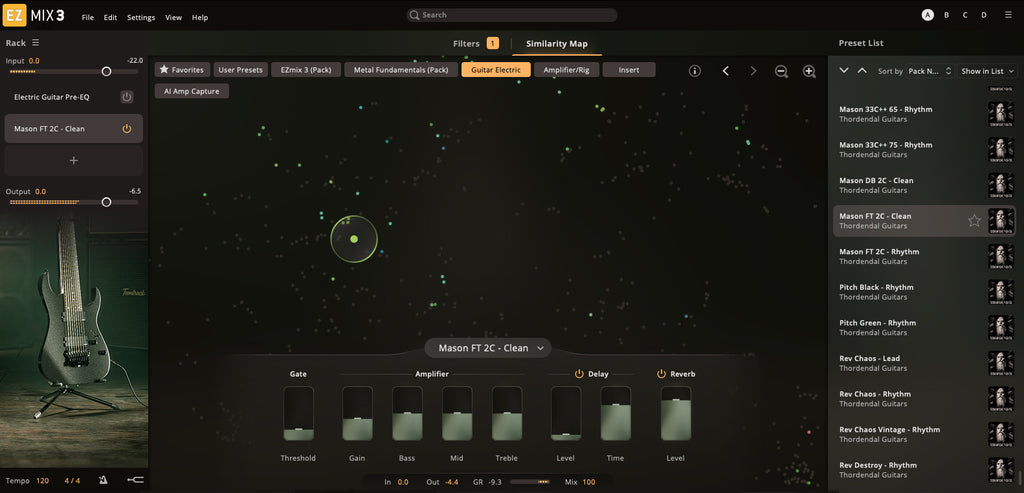
Task: Select Pitch Green - Rhythm preset
Action: [x=924, y=328]
